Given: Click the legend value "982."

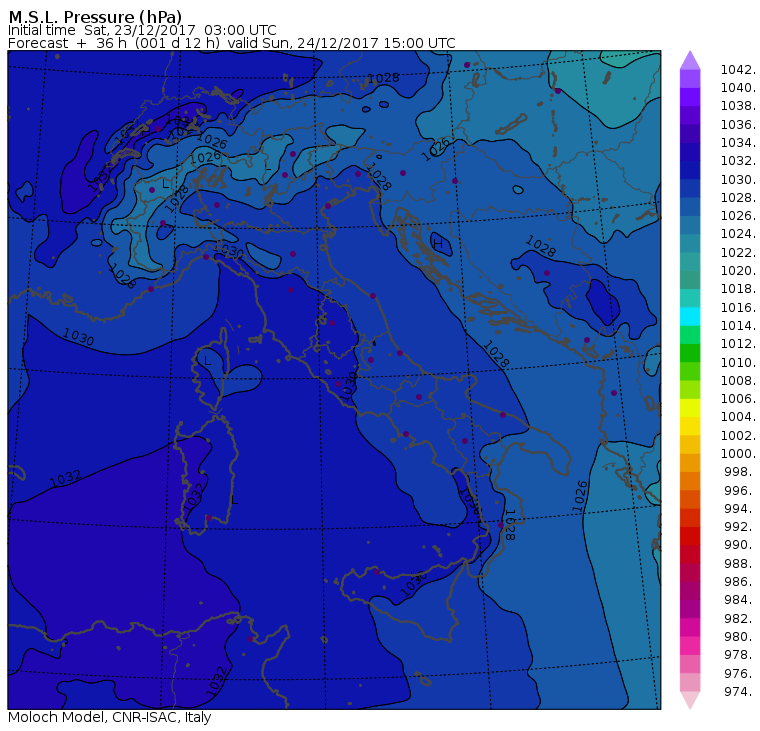Looking at the screenshot, I should tap(740, 619).
